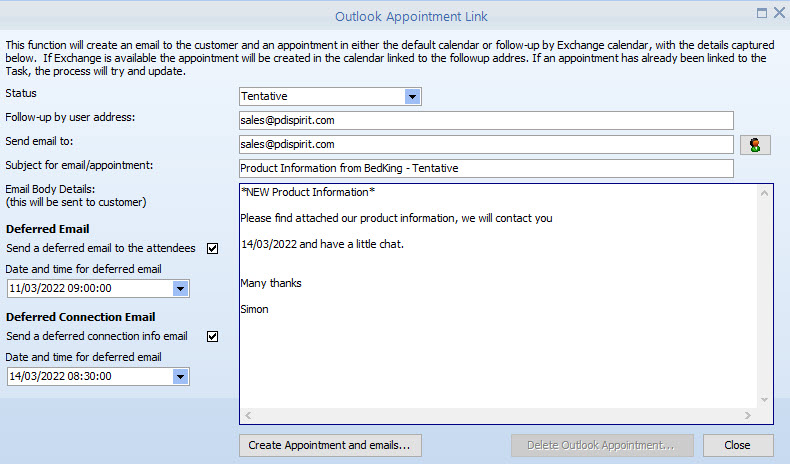This screenshot has width=790, height=465.
Task: Toggle Send a deferred email to the attendees
Action: point(213,248)
